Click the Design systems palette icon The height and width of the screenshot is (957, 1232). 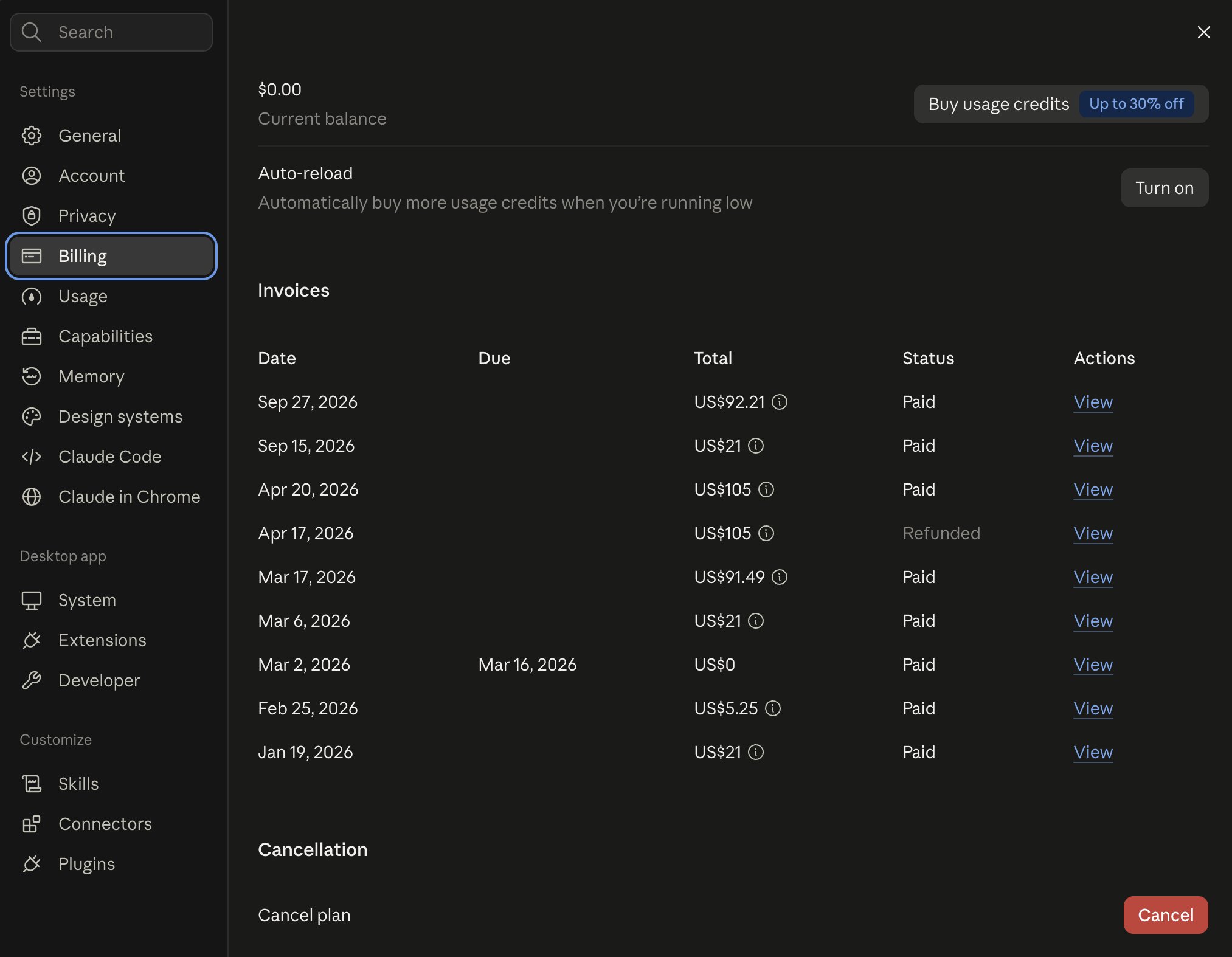point(32,416)
